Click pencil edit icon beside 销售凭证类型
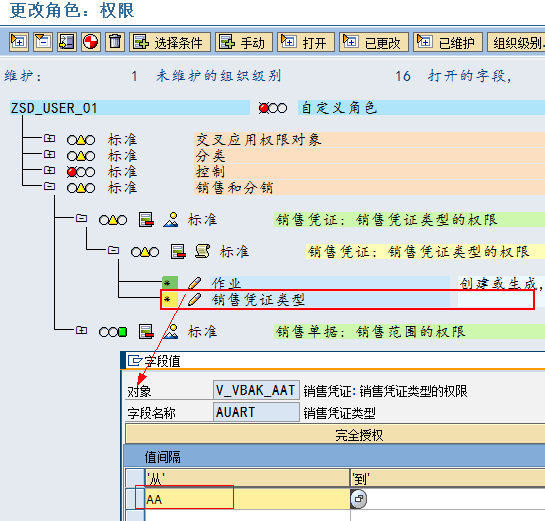Image resolution: width=545 pixels, height=521 pixels. pyautogui.click(x=194, y=299)
